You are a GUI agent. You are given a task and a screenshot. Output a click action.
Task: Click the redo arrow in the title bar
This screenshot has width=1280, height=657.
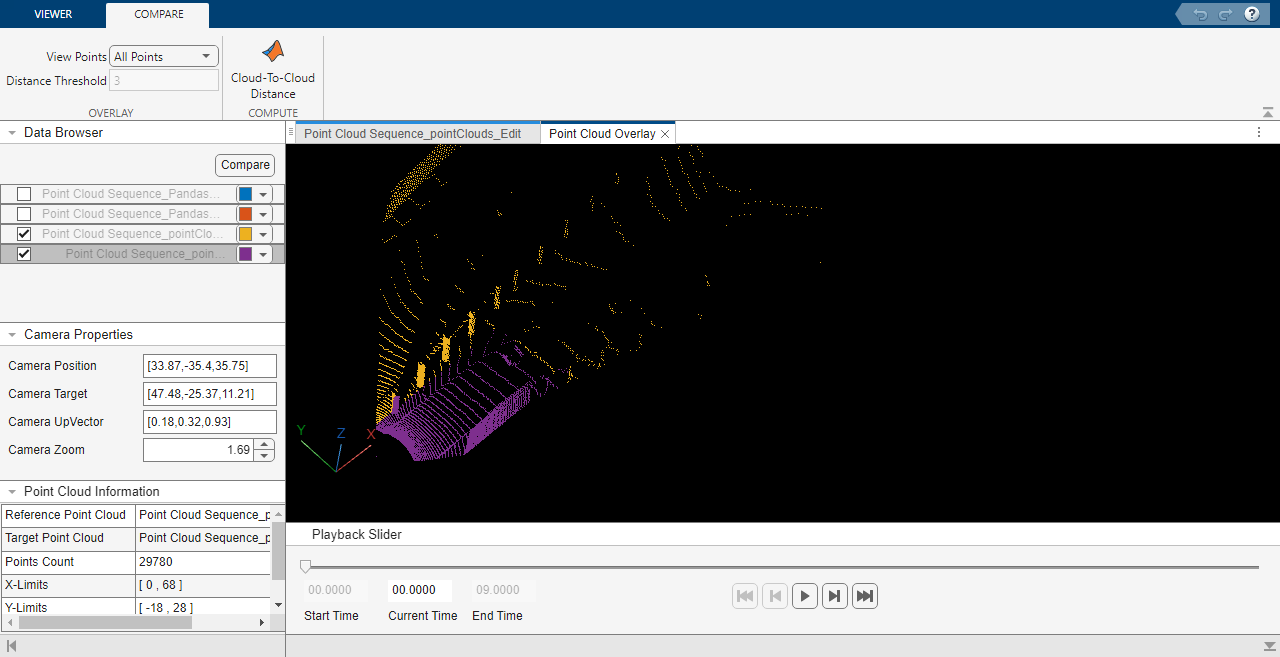(1224, 14)
